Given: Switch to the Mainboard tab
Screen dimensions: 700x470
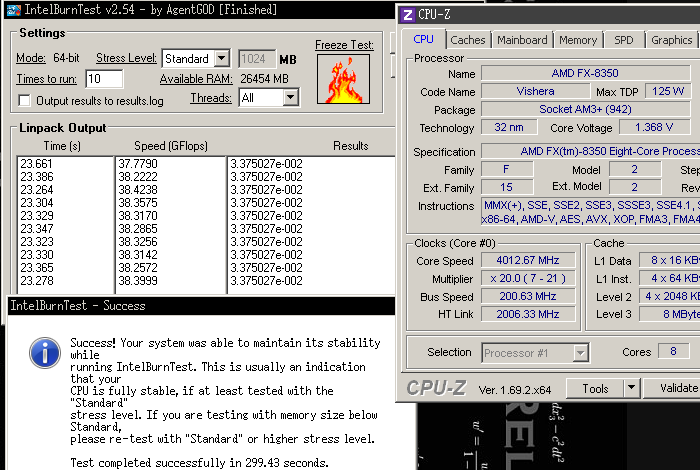Looking at the screenshot, I should point(522,40).
